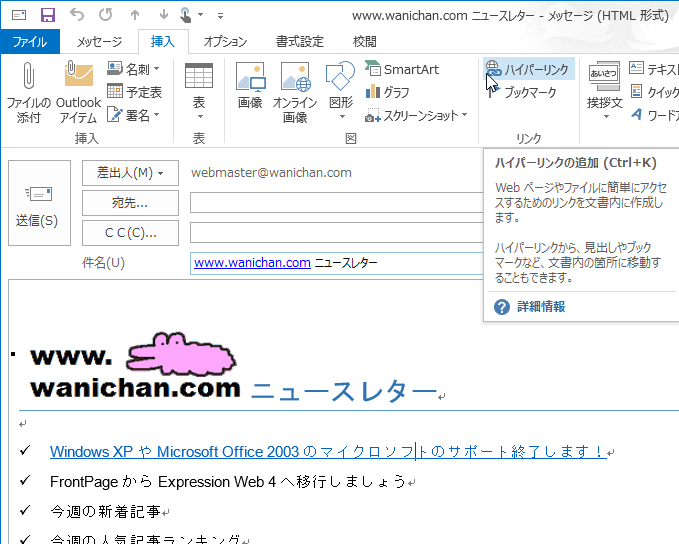Insert a 予定表 calendar
Viewport: 679px width, 544px height.
(134, 92)
